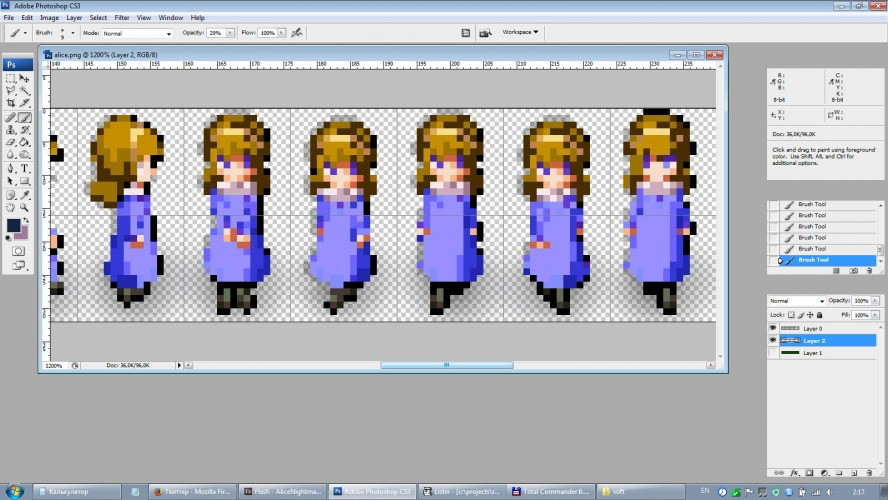Delete layer using the trash icon
The image size is (888, 500).
coord(869,473)
